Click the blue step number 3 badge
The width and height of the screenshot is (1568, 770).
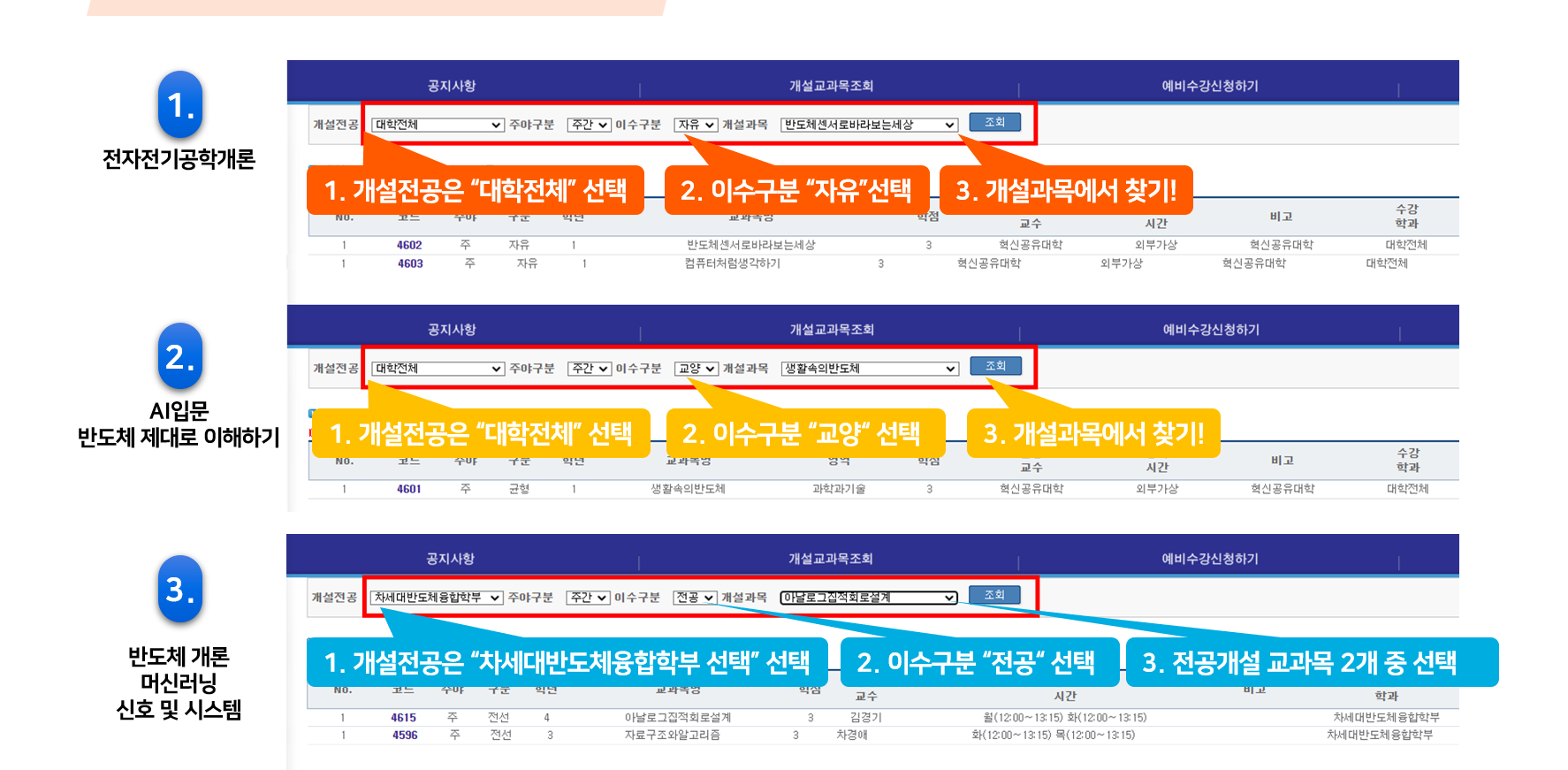point(180,589)
